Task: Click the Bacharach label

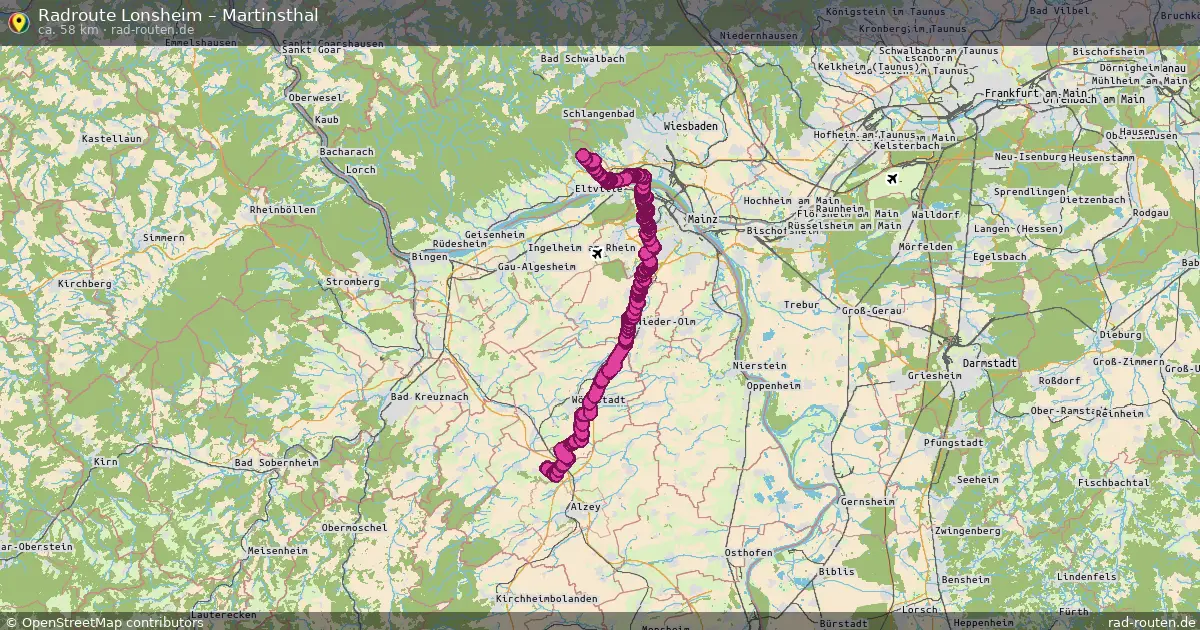Action: point(346,152)
